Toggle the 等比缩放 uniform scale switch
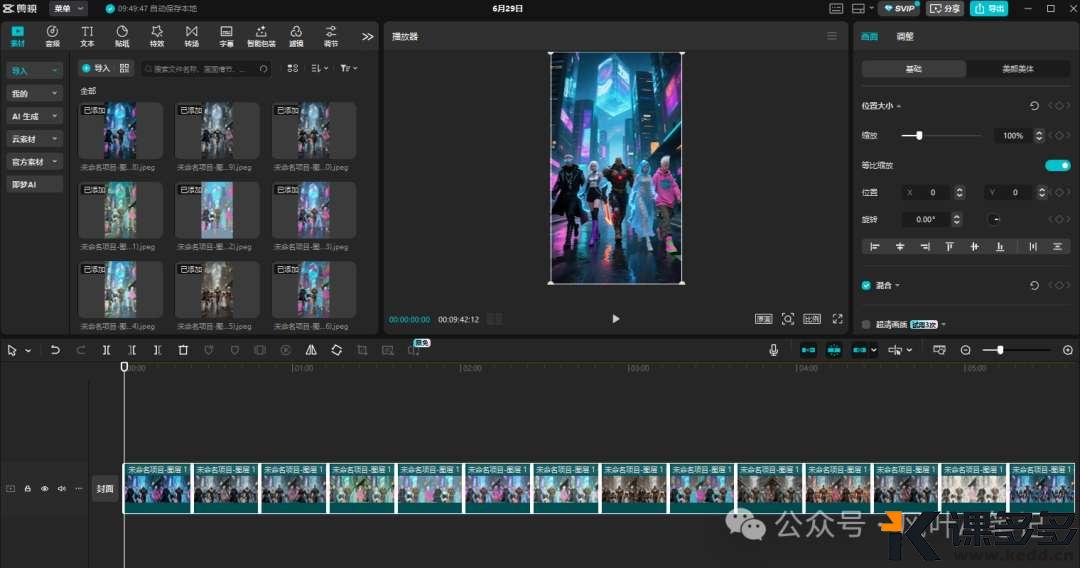1080x568 pixels. coord(1057,165)
